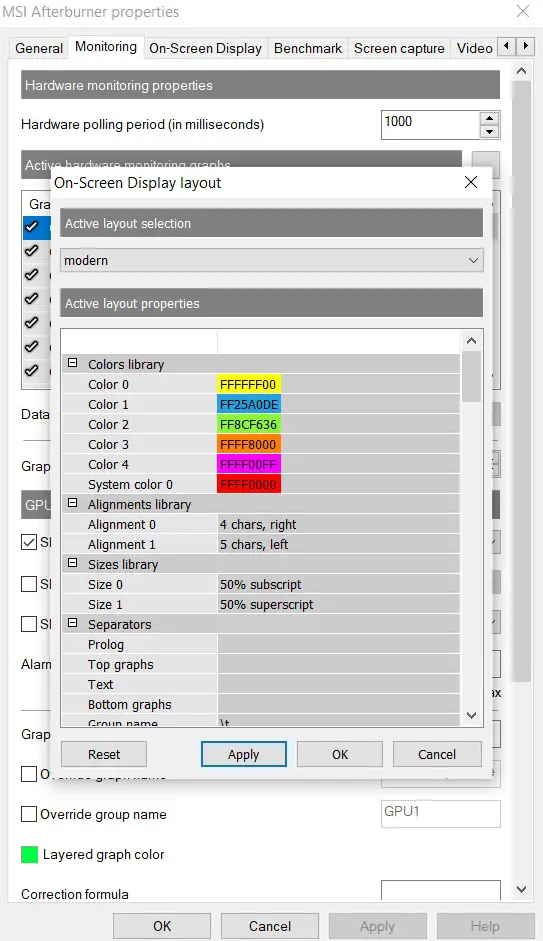Viewport: 543px width, 941px height.
Task: Click the hardware polling period field
Action: pyautogui.click(x=430, y=125)
